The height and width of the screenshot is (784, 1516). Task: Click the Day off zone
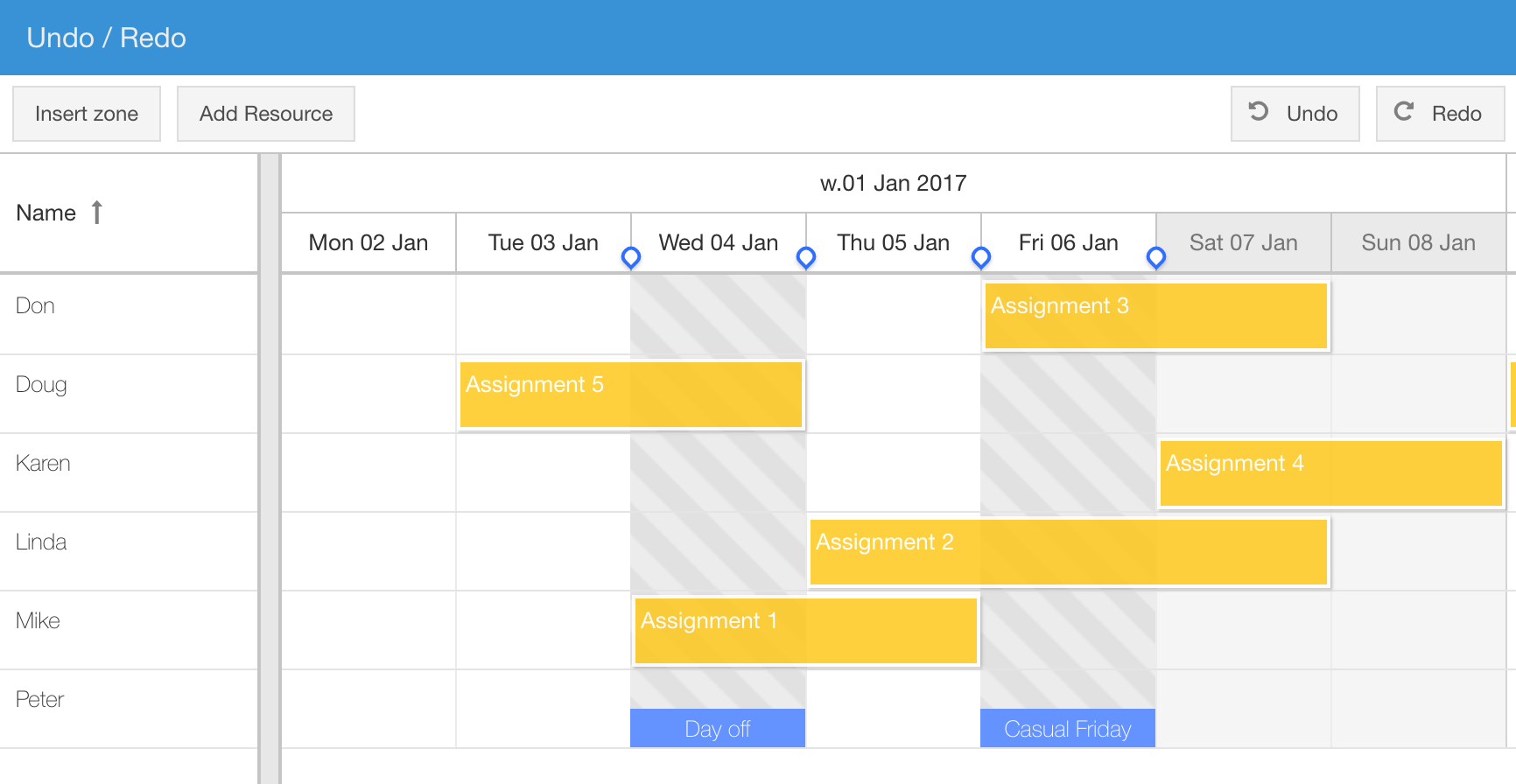click(x=717, y=727)
